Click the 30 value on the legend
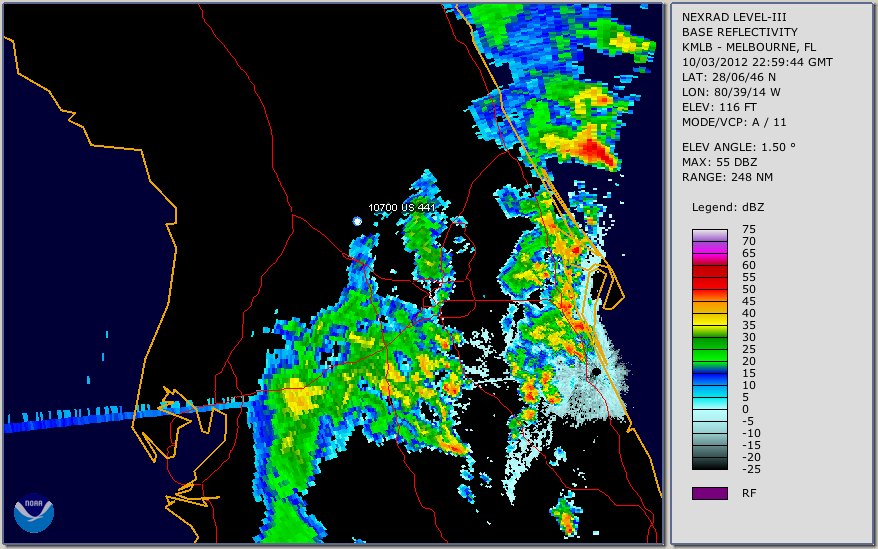The height and width of the screenshot is (549, 878). click(x=749, y=337)
